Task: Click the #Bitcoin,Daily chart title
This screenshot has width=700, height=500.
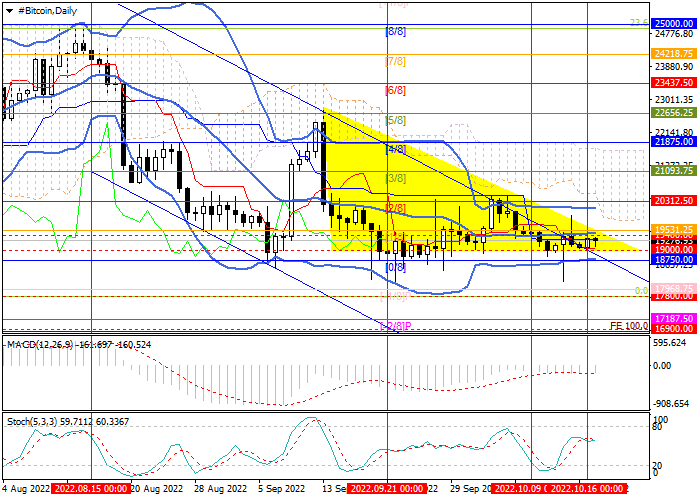Action: point(47,11)
